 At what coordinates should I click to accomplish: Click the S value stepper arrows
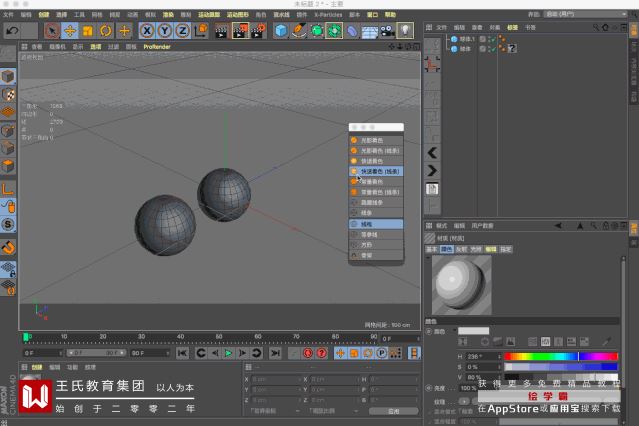click(500, 367)
